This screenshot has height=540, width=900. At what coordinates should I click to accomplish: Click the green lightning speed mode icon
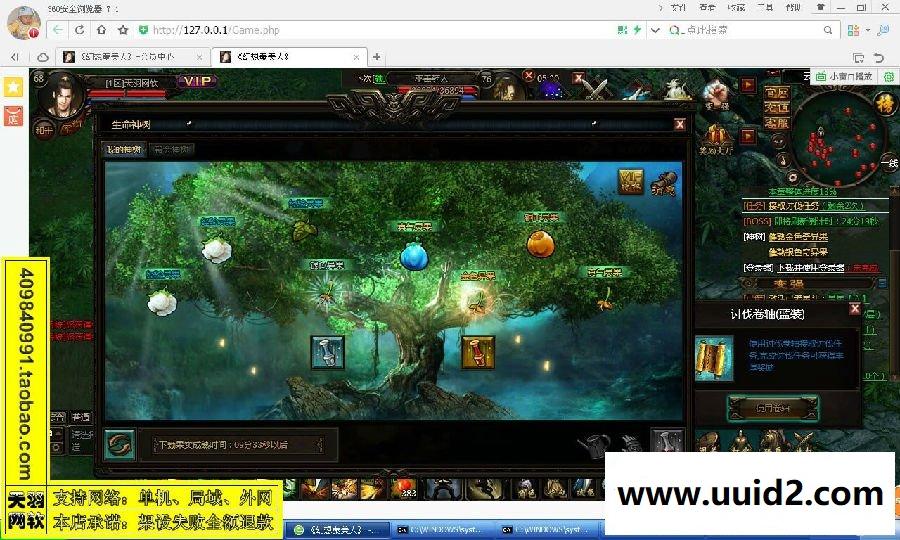click(x=637, y=30)
